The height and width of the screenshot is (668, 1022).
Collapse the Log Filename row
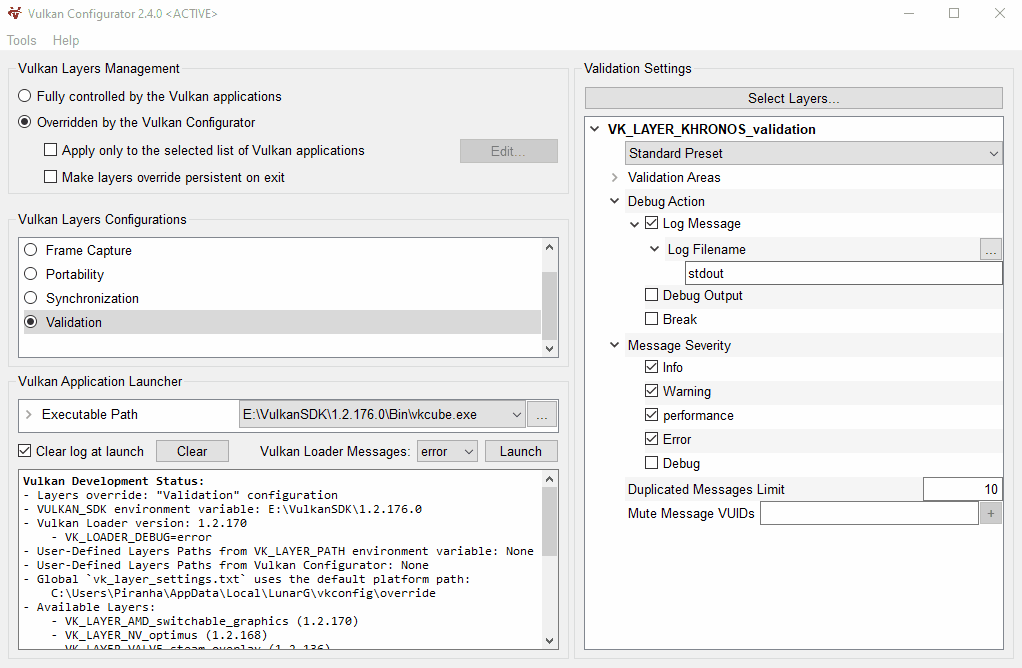coord(654,249)
